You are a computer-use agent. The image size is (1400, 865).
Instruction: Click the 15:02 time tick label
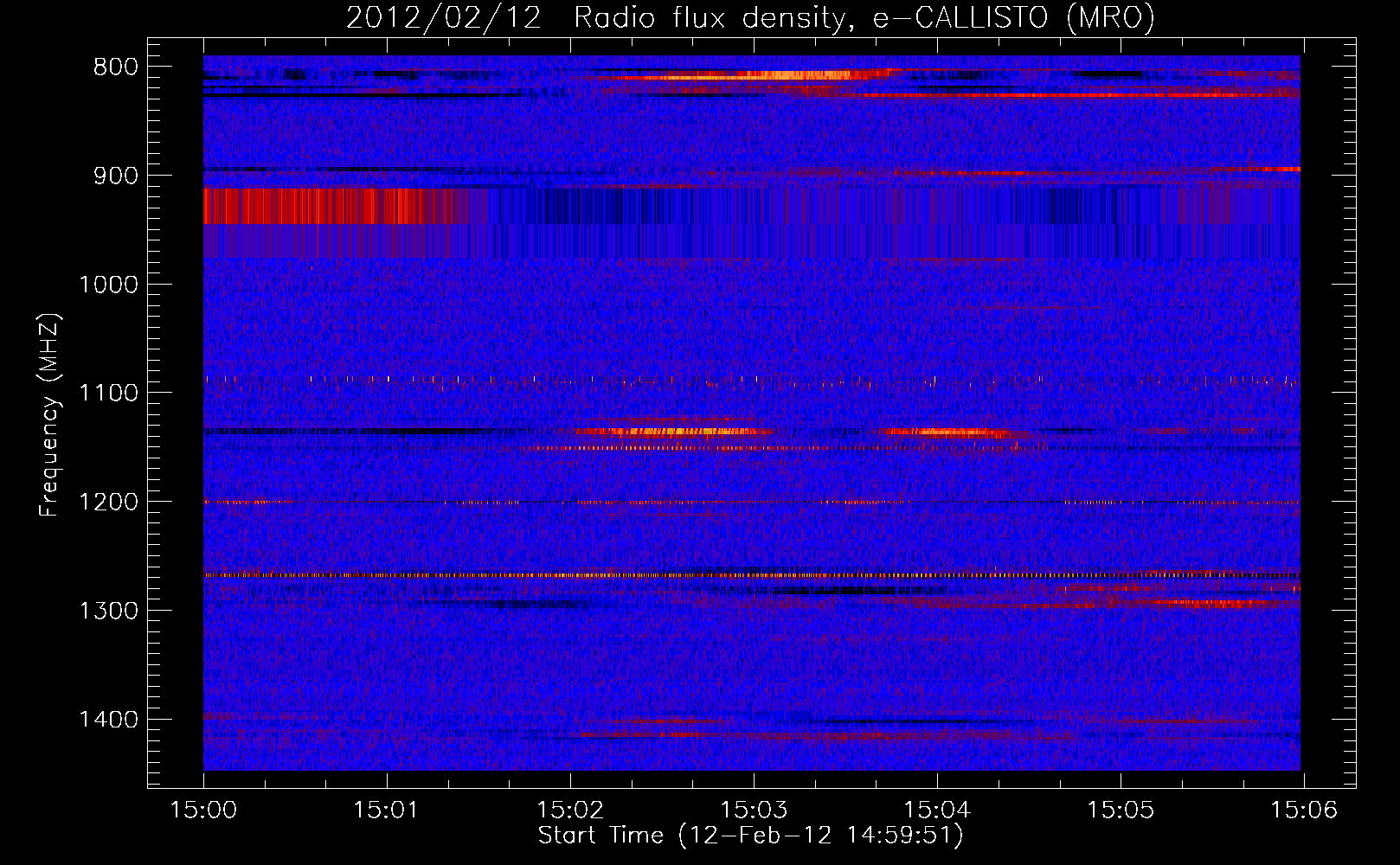571,811
